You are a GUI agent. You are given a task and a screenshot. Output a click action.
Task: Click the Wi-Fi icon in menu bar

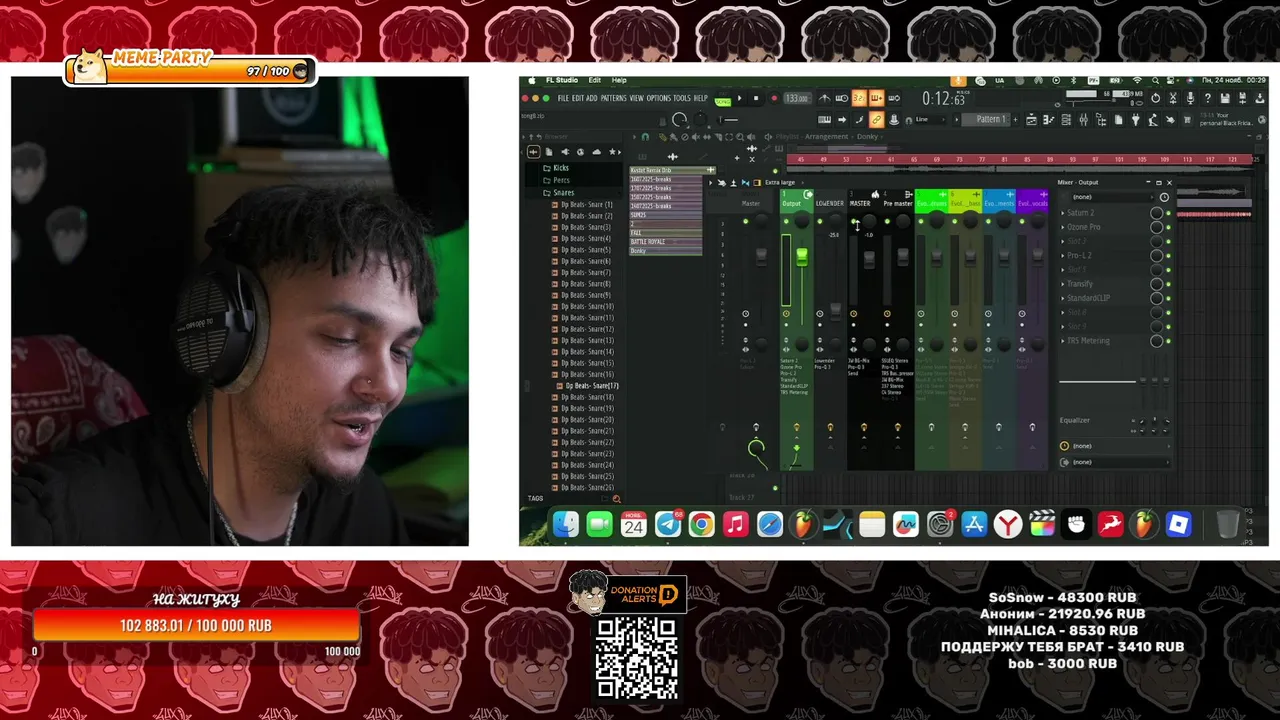coord(1137,80)
